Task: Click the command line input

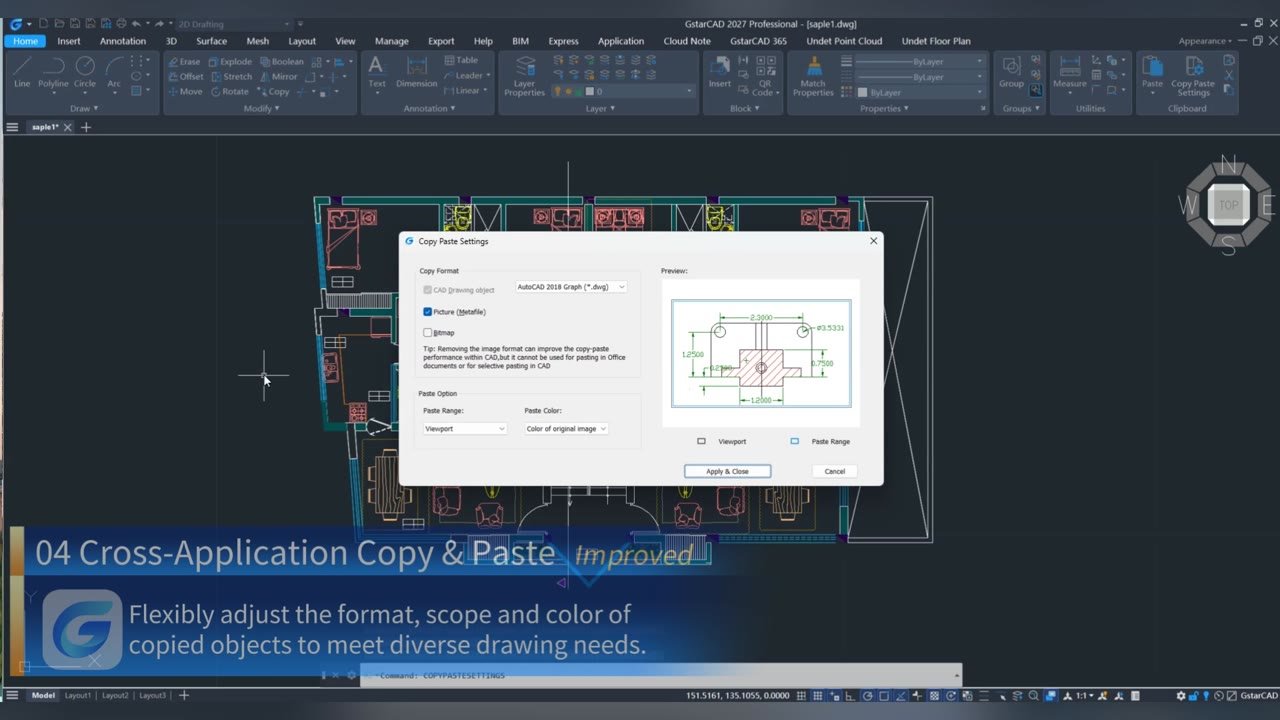Action: 660,675
